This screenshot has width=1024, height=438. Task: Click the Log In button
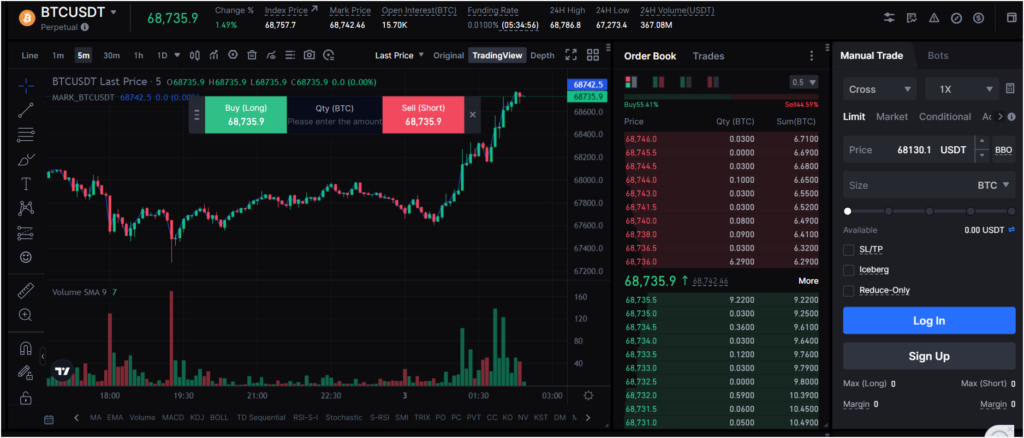tap(929, 321)
